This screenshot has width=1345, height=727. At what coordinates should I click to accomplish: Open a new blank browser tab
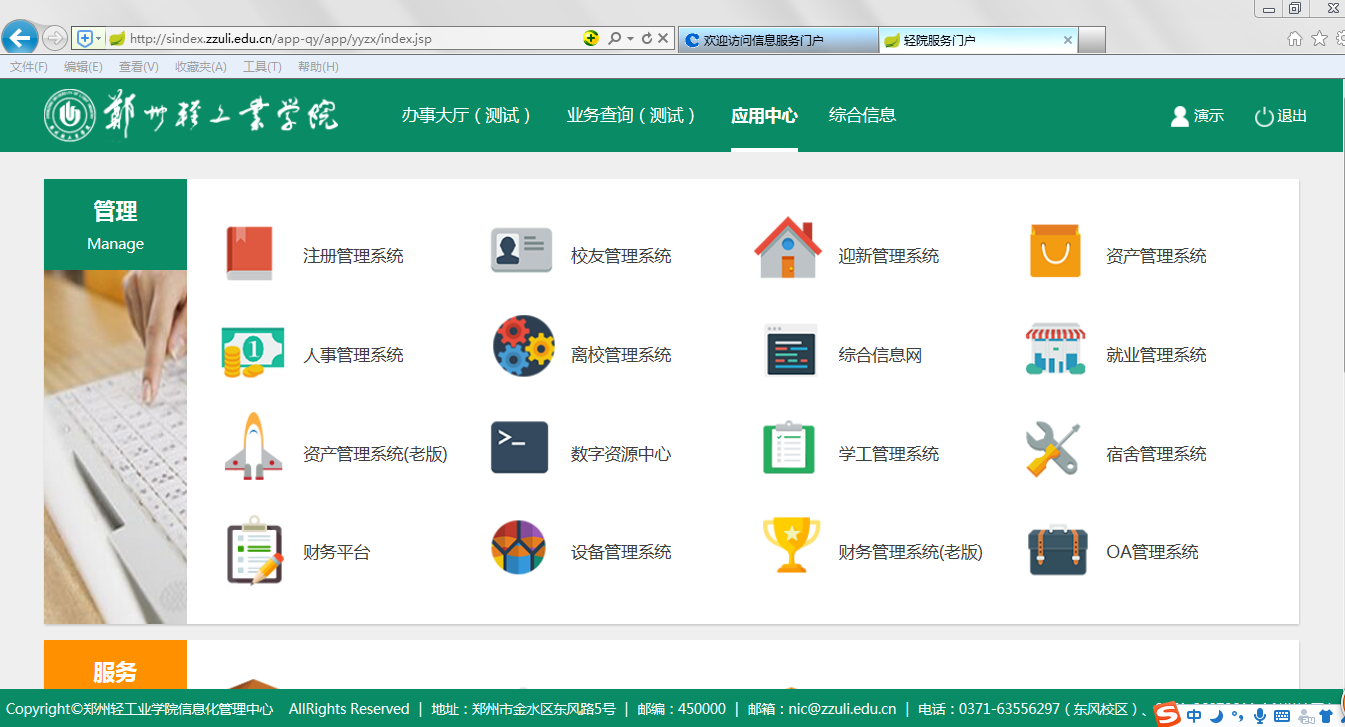[1093, 40]
